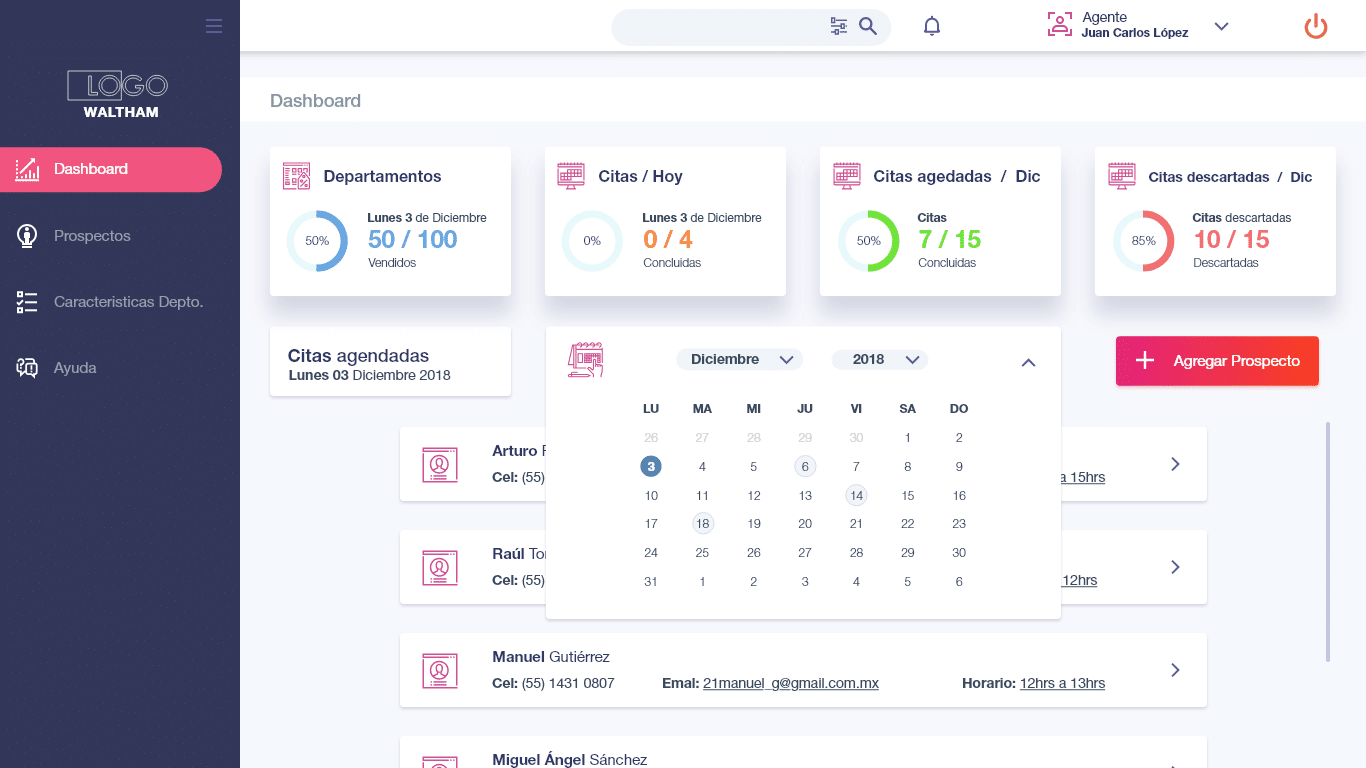Open Prospectos in the sidebar
Screen dimensions: 1366x768
pos(92,236)
